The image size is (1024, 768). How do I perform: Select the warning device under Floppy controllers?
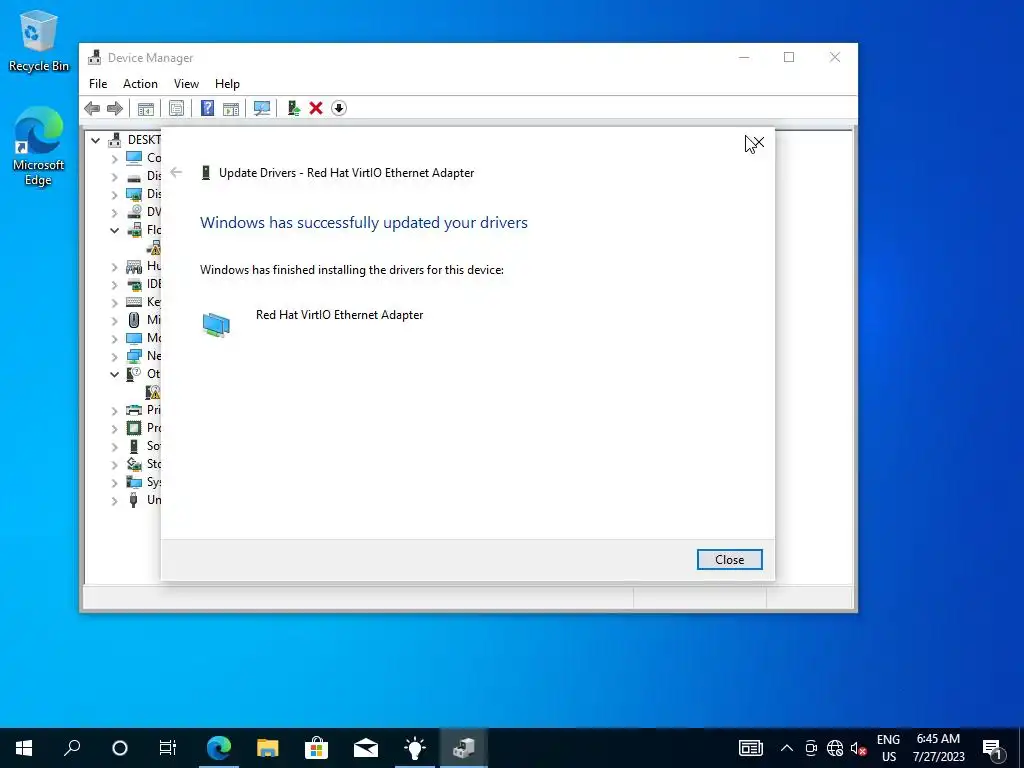[x=153, y=248]
